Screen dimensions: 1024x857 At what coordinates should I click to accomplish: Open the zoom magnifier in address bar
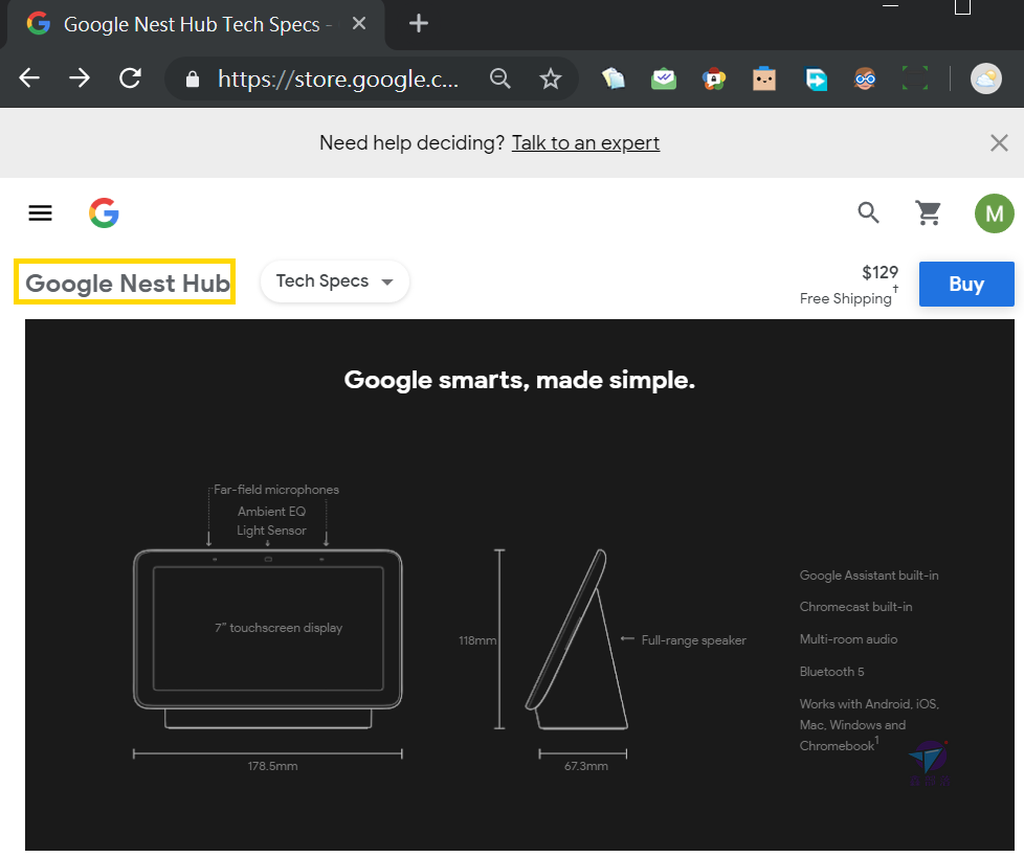click(x=500, y=78)
